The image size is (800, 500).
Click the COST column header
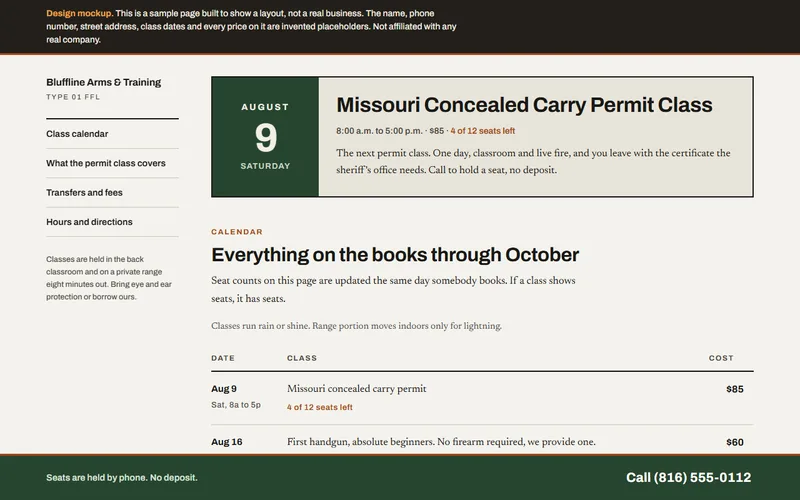coord(721,358)
